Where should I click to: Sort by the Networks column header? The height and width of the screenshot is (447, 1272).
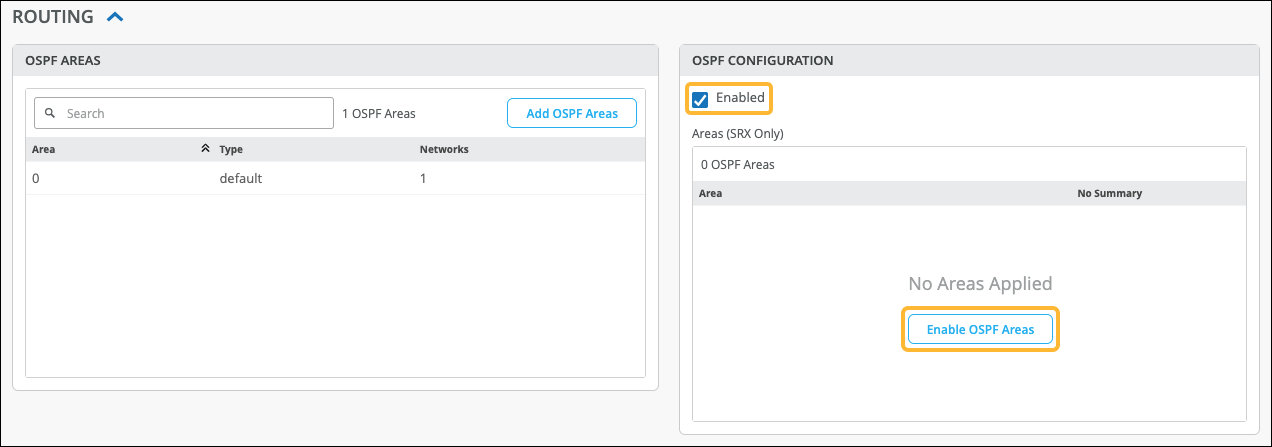(x=444, y=149)
